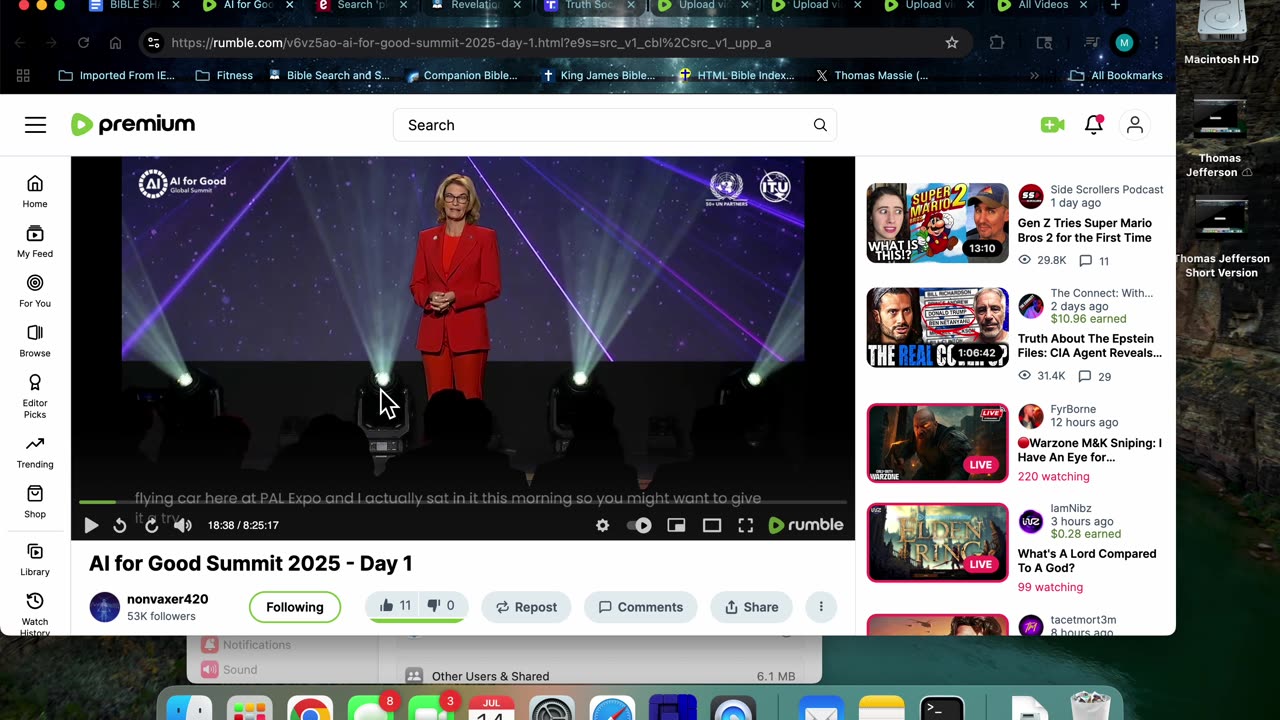Open Truth About The Epstein Files title

coord(1090,346)
